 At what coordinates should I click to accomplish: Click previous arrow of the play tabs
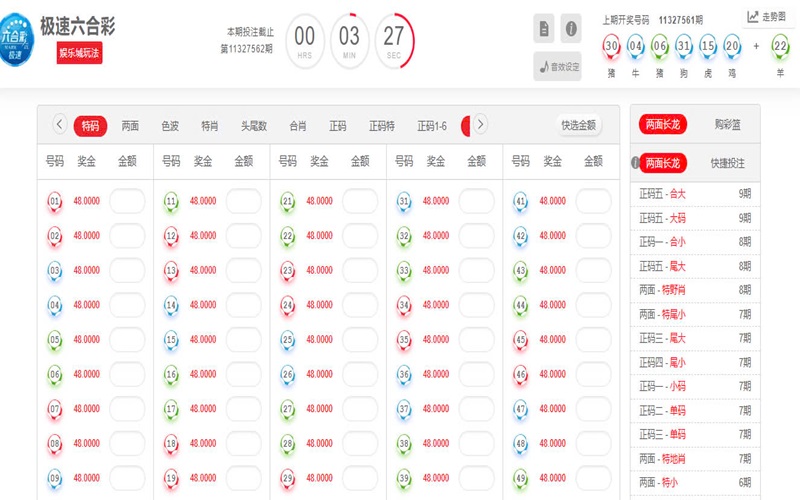coord(60,124)
